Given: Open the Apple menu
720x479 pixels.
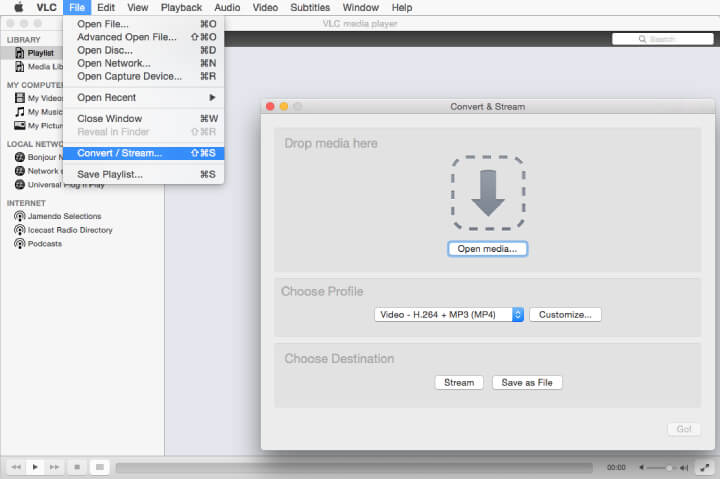Looking at the screenshot, I should click(x=18, y=7).
